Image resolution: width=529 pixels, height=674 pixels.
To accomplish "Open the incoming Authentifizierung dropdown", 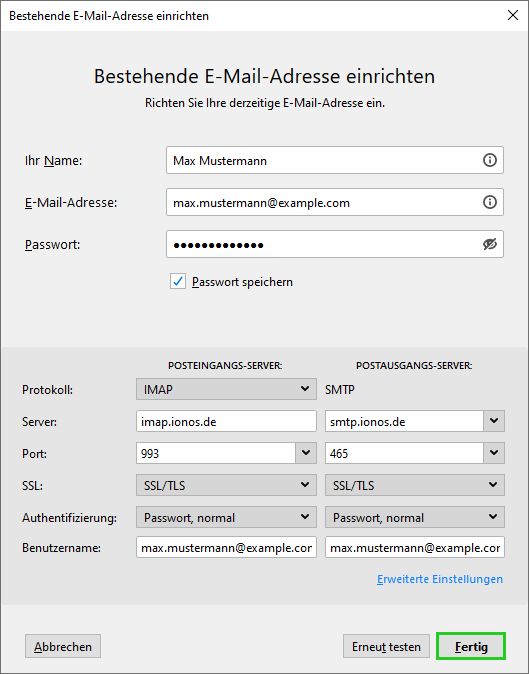I will click(x=226, y=517).
